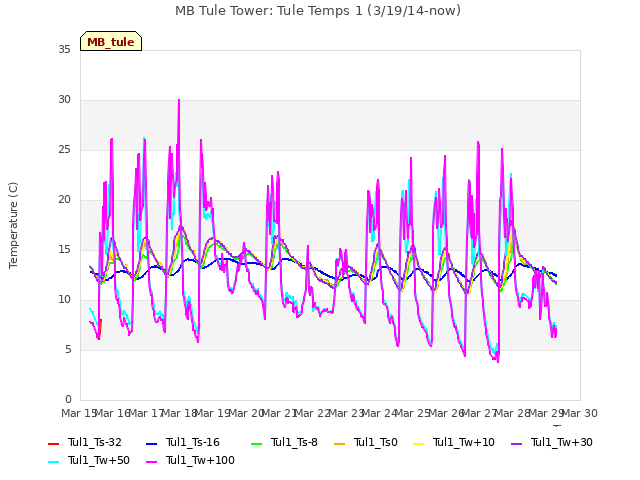Click the purple Tul1_Tw+30 legend swatch
The image size is (640, 480).
[516, 443]
